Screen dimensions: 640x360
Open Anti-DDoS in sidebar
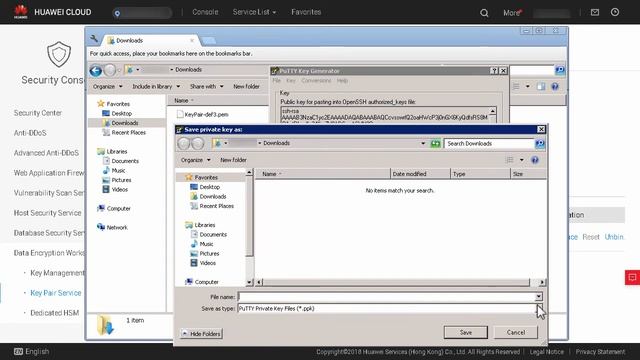point(30,133)
